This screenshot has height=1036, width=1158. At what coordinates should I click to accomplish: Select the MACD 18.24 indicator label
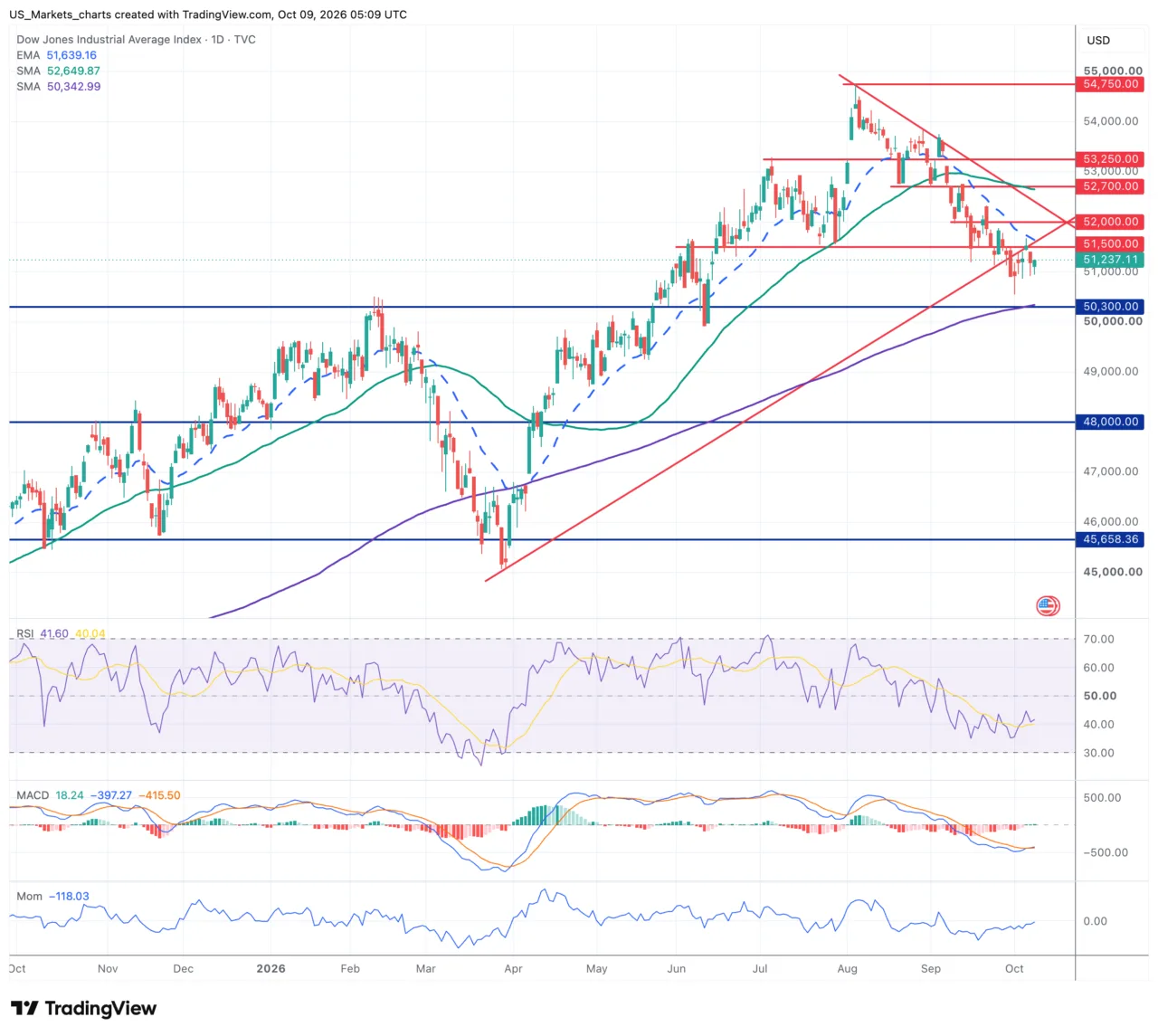coord(50,795)
